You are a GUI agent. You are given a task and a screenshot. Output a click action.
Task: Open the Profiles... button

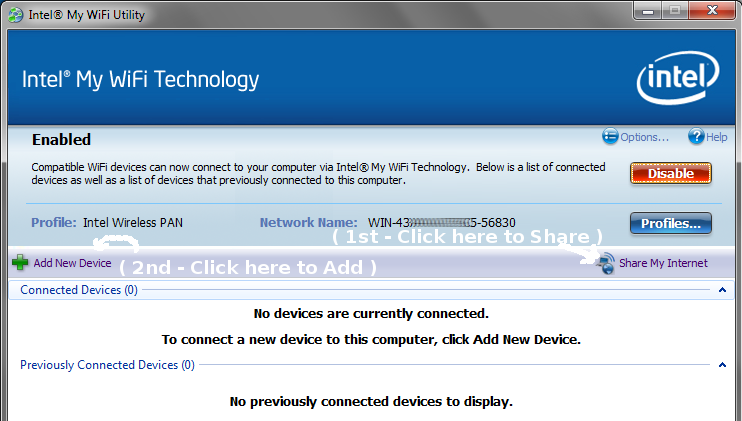point(671,223)
